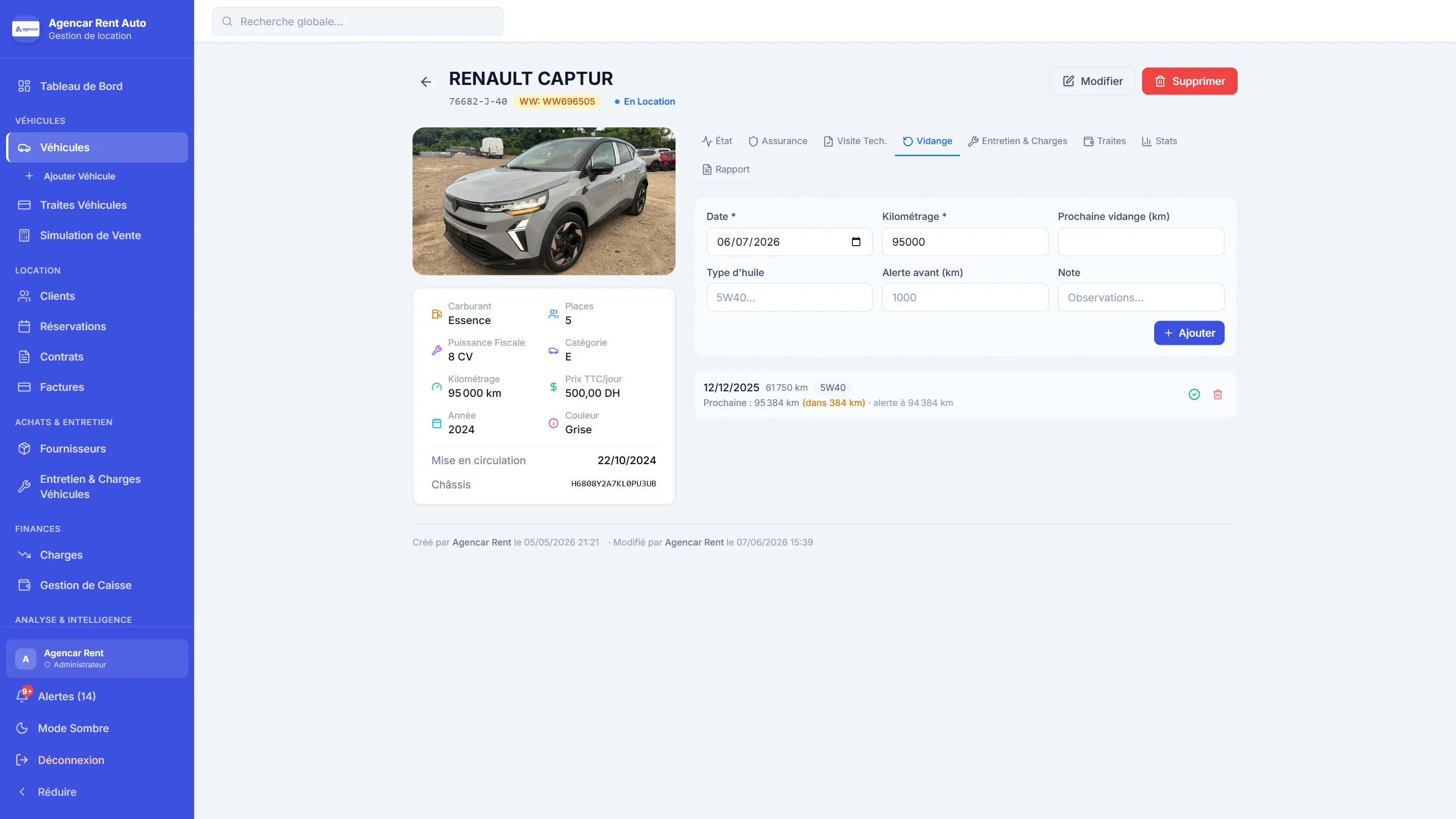Click the Note observations field
The height and width of the screenshot is (819, 1456).
pos(1141,297)
